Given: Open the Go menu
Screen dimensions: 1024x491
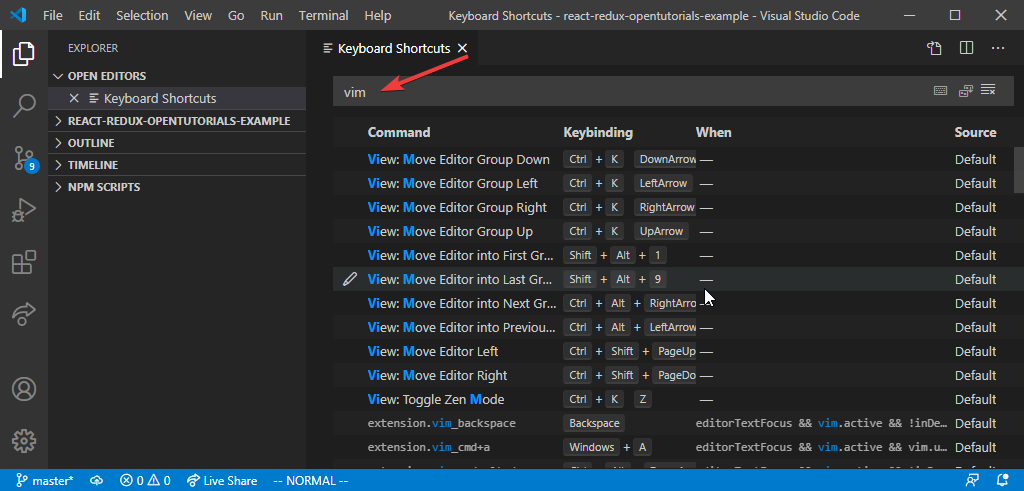Looking at the screenshot, I should (x=236, y=15).
